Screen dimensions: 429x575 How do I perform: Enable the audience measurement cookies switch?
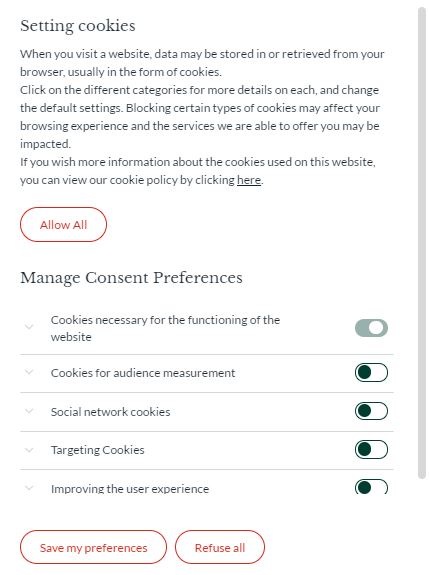click(371, 373)
